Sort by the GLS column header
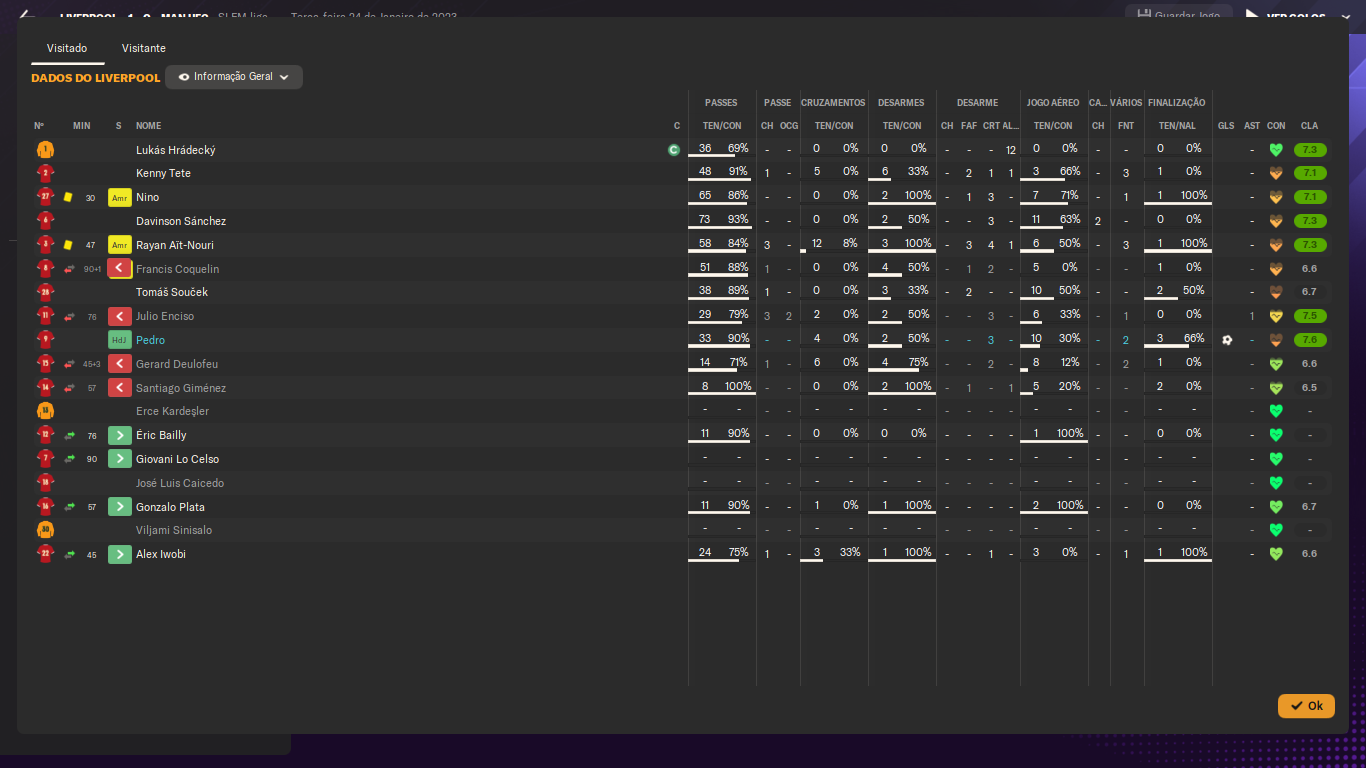 pos(1226,126)
